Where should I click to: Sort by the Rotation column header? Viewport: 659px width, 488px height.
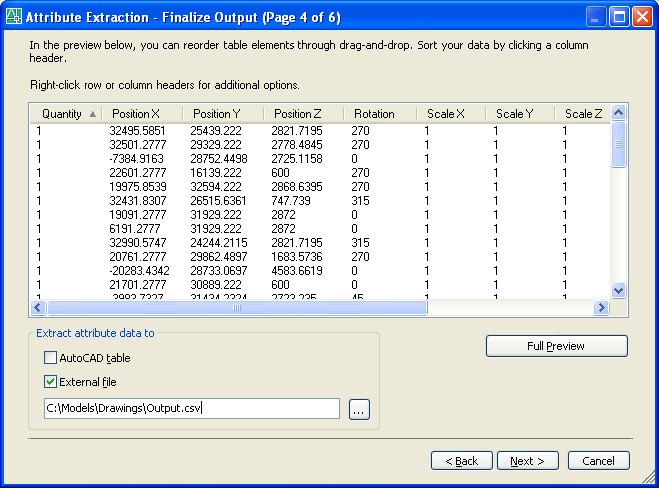tap(380, 114)
